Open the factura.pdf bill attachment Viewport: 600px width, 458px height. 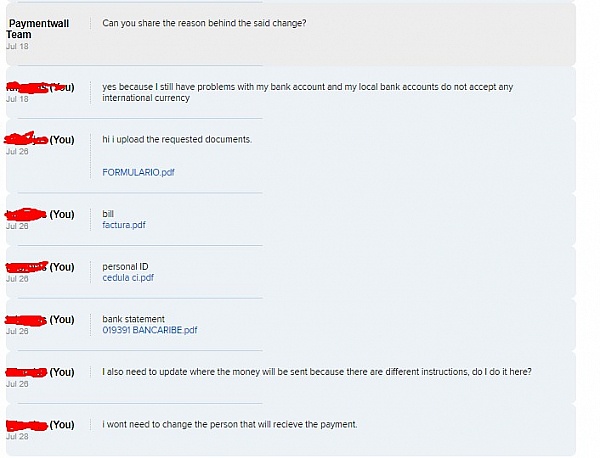click(124, 225)
